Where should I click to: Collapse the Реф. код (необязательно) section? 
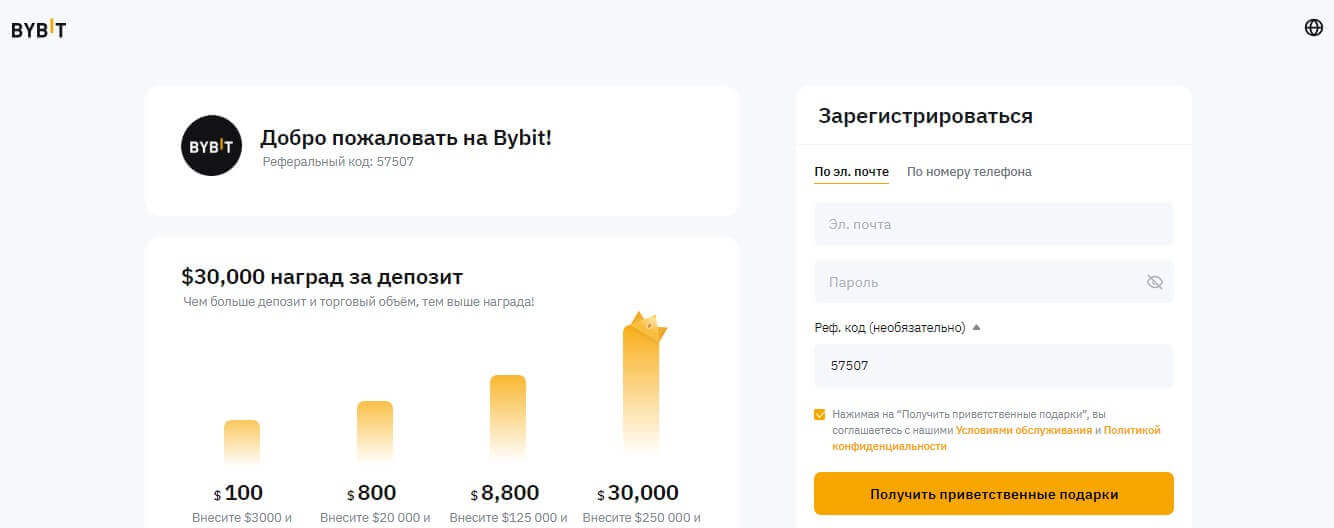976,327
